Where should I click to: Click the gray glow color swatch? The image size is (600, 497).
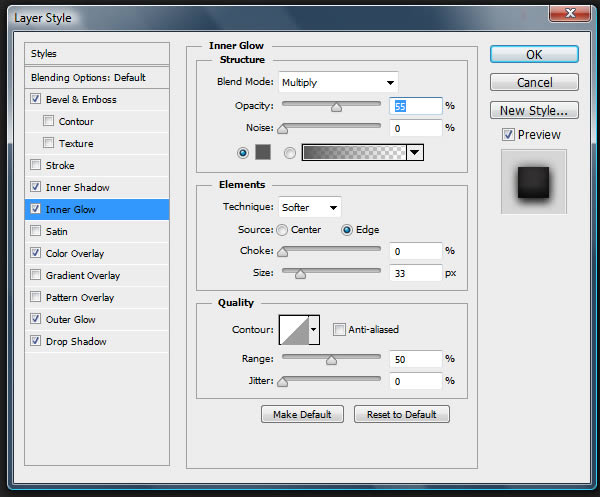point(263,152)
